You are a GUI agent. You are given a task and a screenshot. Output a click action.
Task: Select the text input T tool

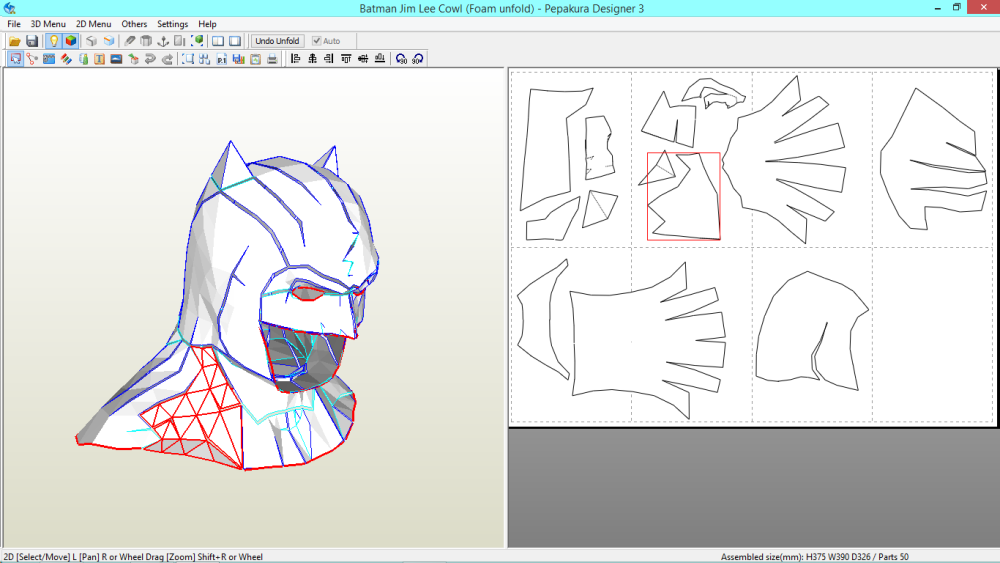(x=99, y=59)
